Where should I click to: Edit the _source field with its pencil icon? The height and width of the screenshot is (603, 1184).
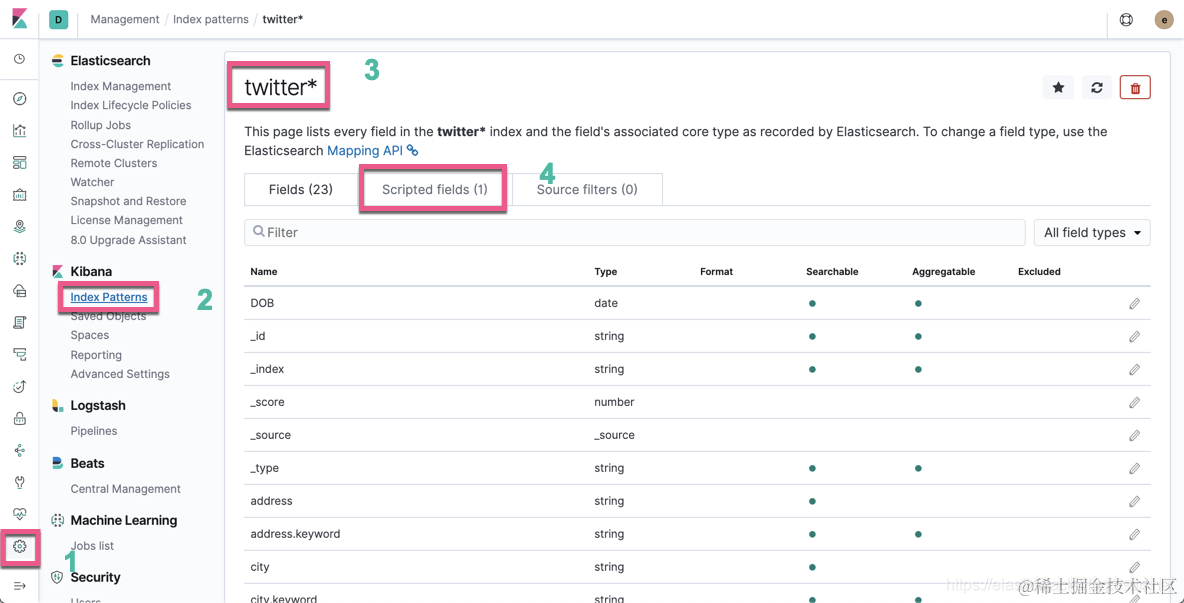(1134, 435)
